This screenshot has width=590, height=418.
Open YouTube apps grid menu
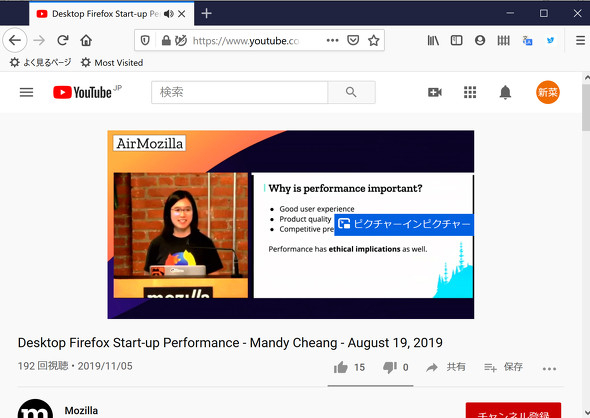[x=470, y=92]
